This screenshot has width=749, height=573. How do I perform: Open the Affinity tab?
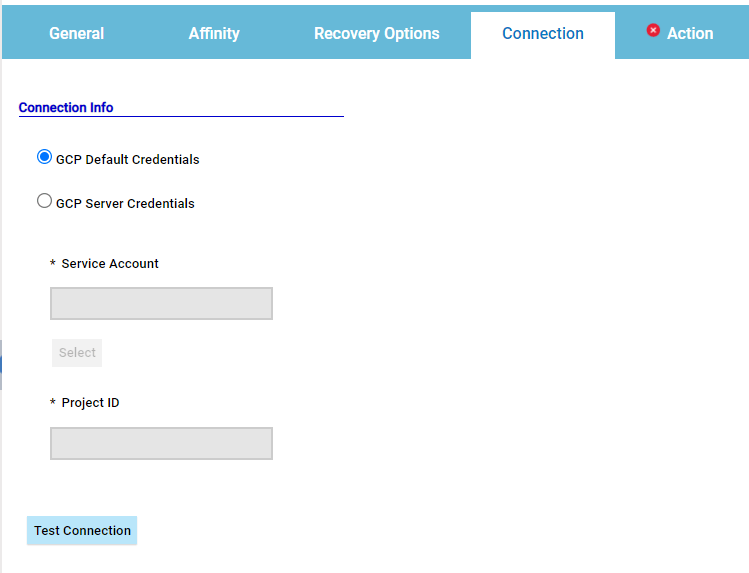pos(214,34)
